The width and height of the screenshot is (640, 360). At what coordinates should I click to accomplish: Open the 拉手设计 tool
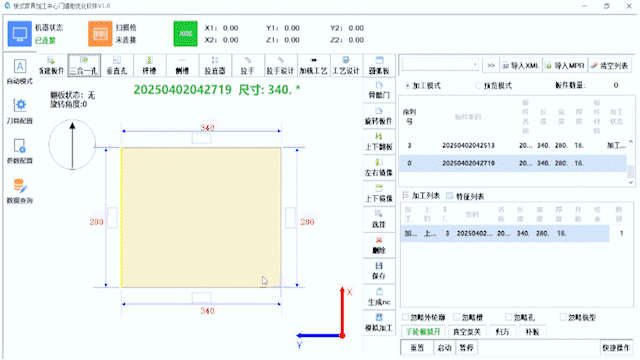coord(280,65)
